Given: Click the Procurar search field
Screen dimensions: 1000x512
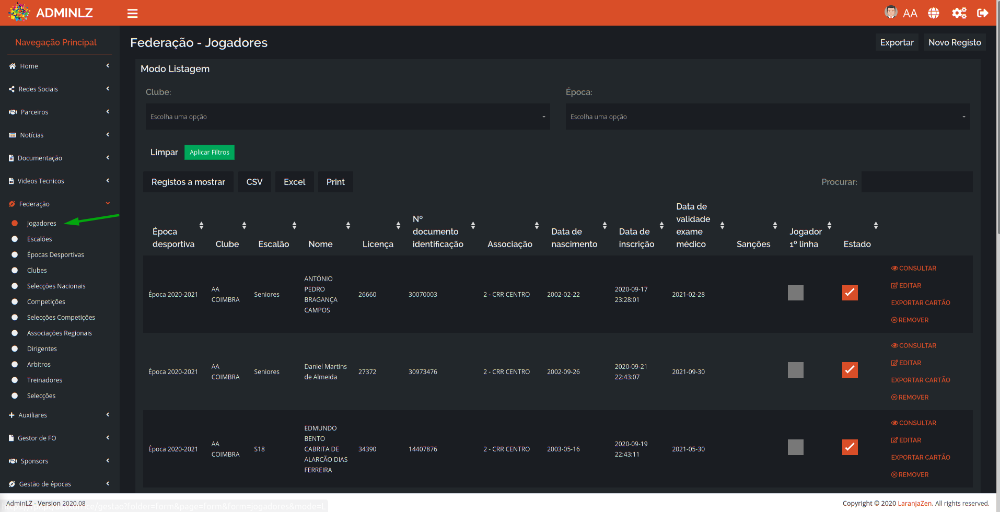Looking at the screenshot, I should pyautogui.click(x=917, y=182).
